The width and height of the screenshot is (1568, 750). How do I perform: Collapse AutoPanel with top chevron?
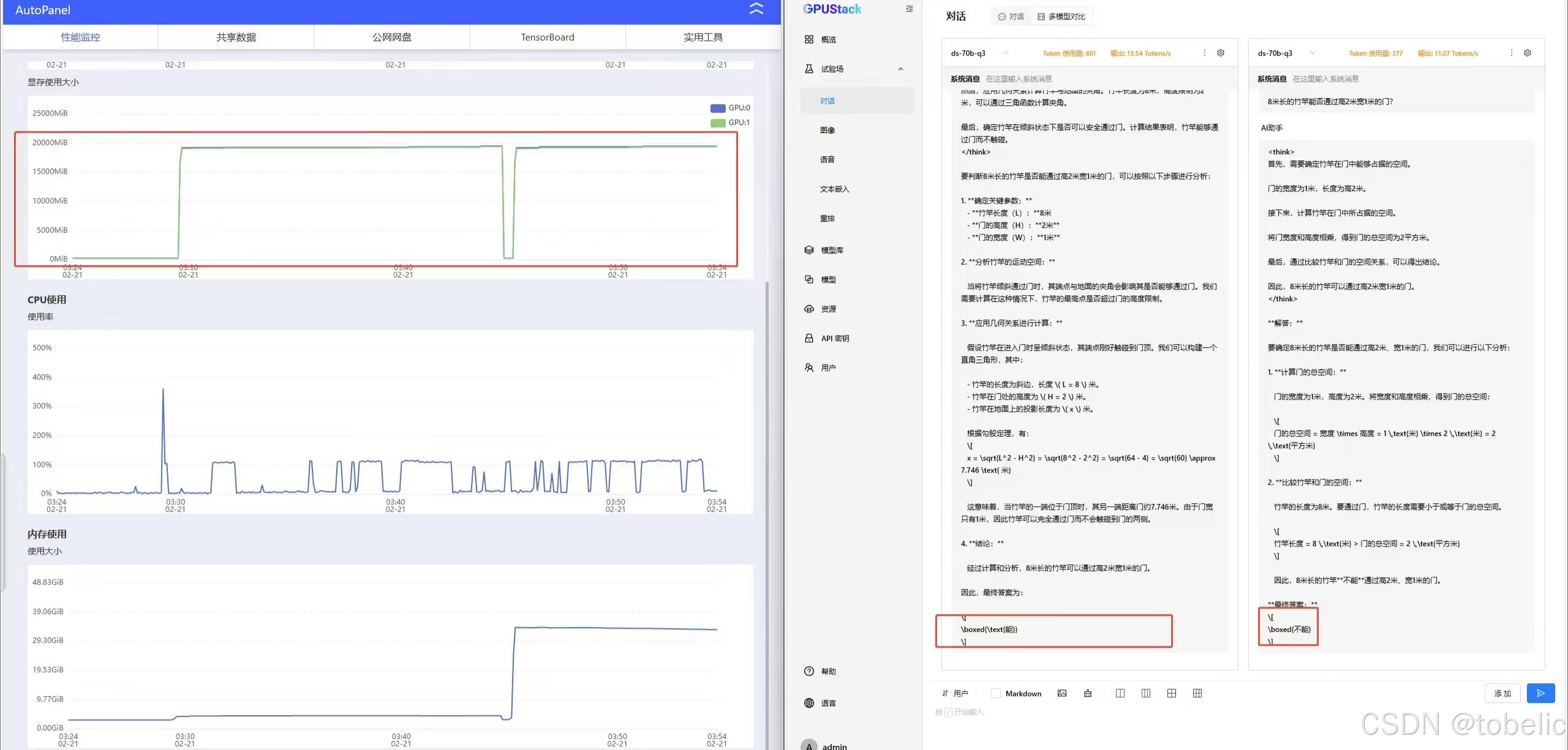pos(756,9)
